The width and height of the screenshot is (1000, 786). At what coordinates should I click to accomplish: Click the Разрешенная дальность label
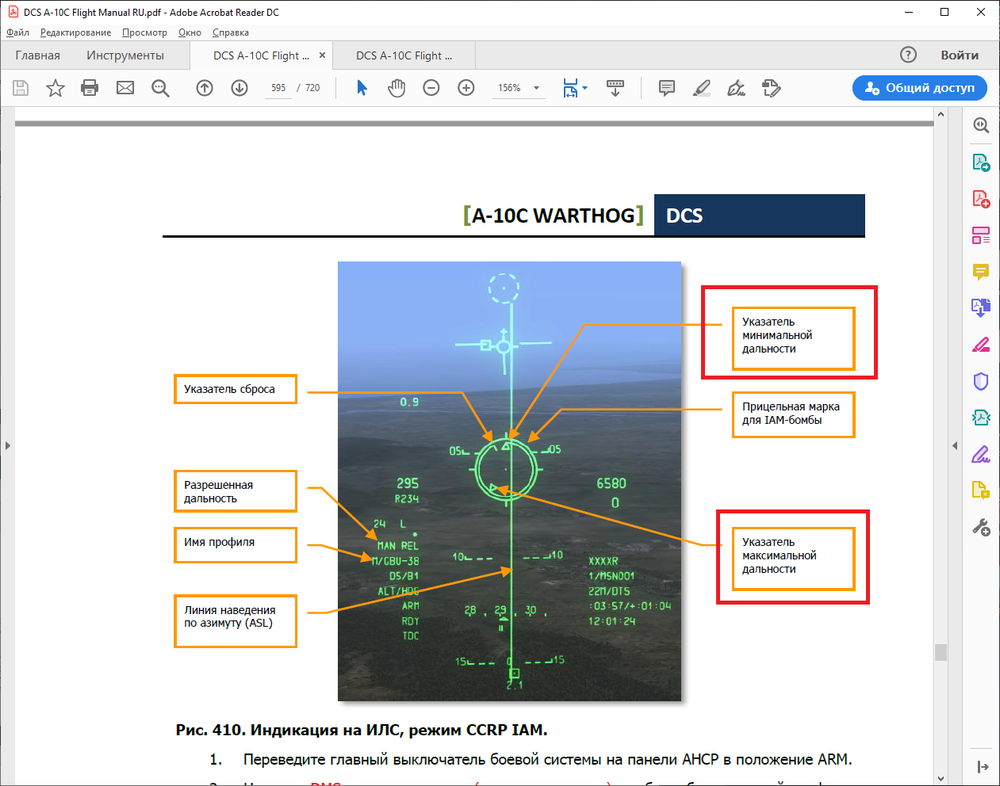235,491
